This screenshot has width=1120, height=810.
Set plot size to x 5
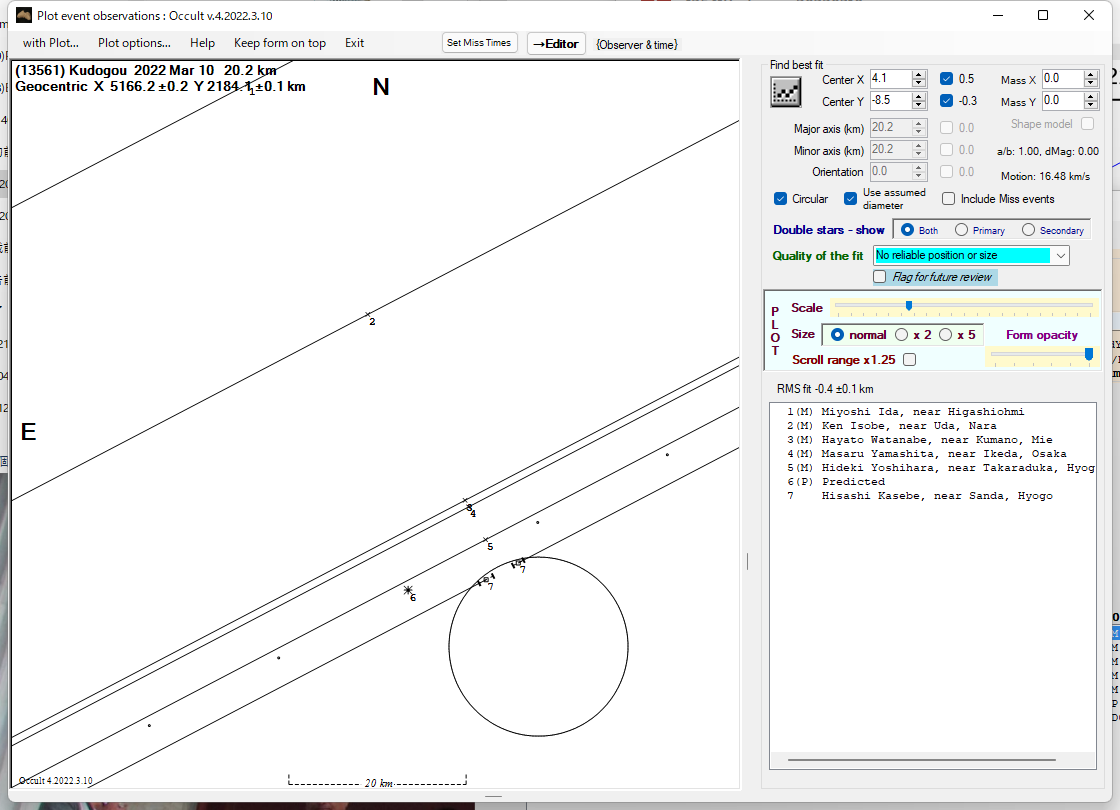tap(945, 335)
